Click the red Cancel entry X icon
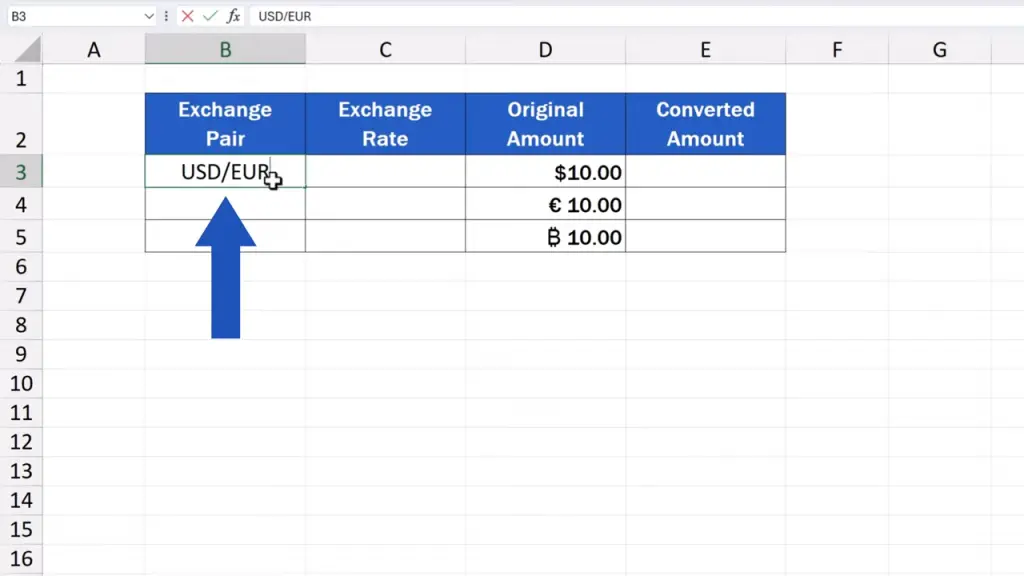The width and height of the screenshot is (1024, 576). [187, 16]
